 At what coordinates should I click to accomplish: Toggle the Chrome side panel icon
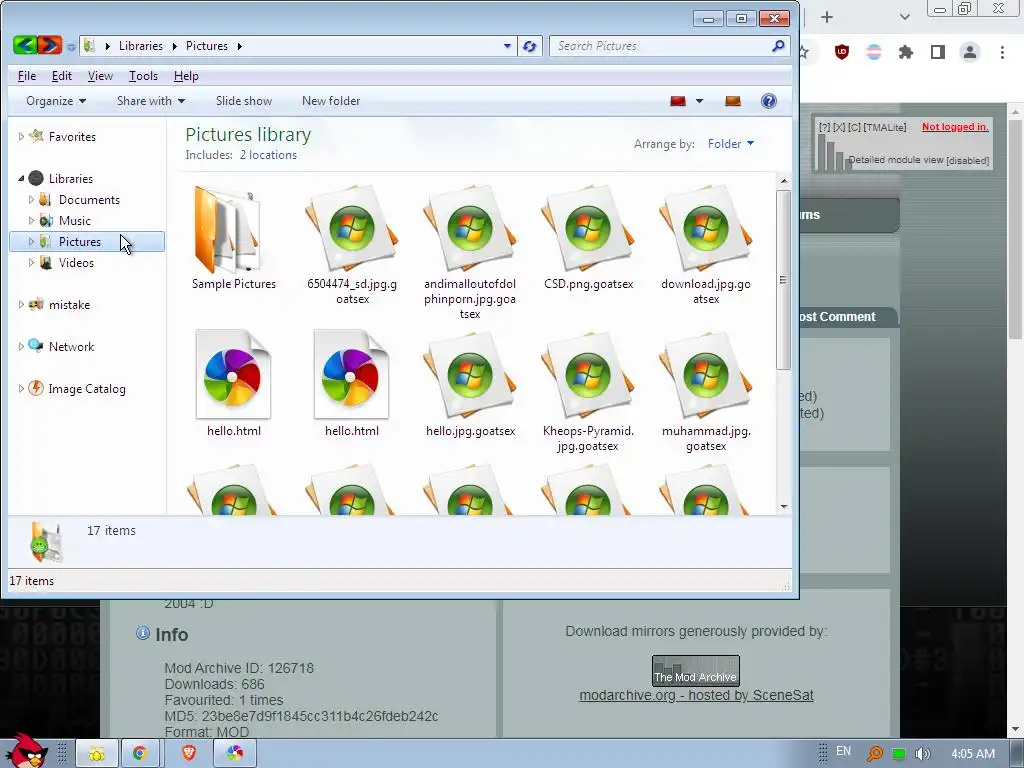[938, 52]
